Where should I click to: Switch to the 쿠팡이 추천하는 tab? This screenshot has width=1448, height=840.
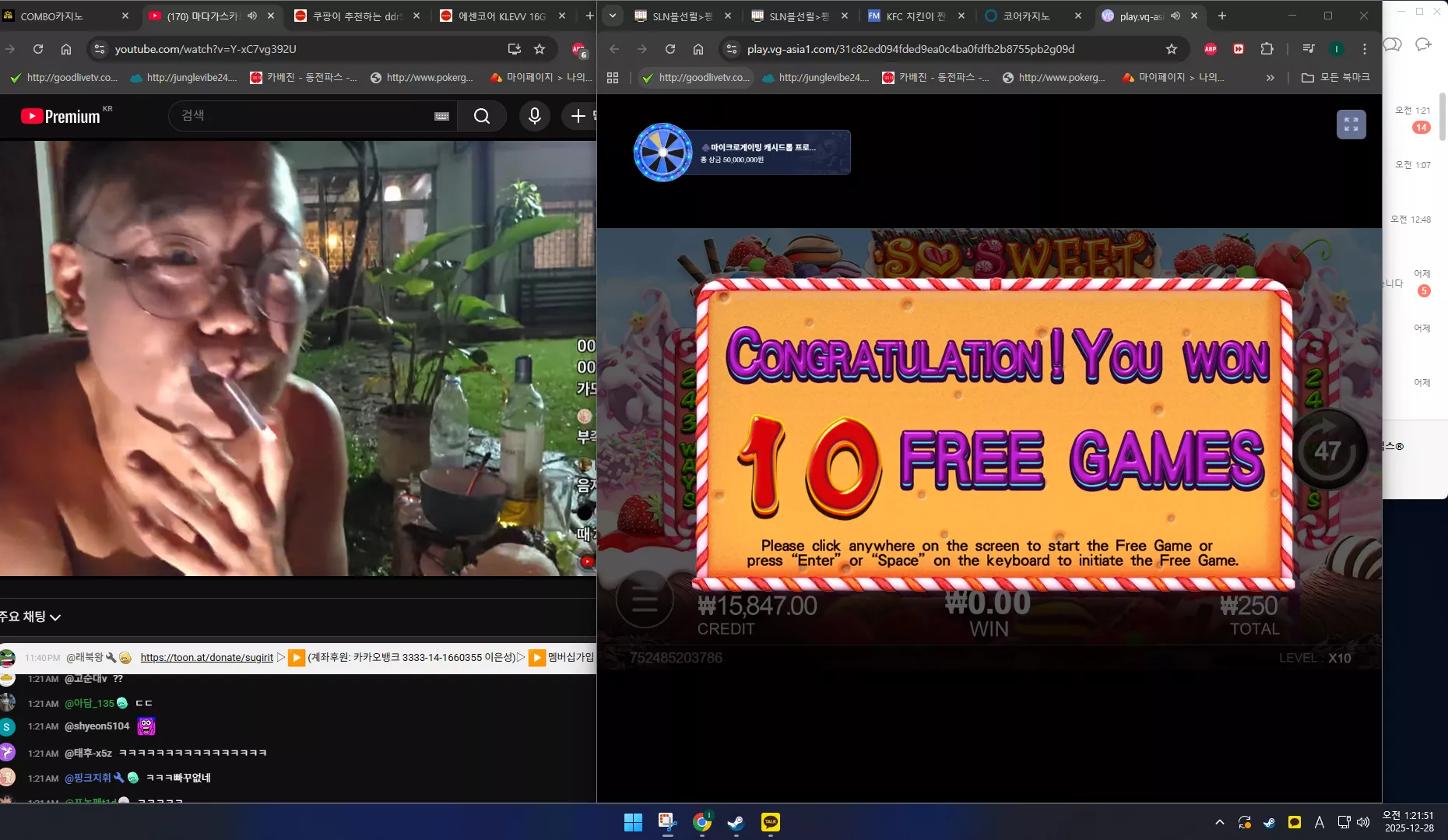[357, 16]
